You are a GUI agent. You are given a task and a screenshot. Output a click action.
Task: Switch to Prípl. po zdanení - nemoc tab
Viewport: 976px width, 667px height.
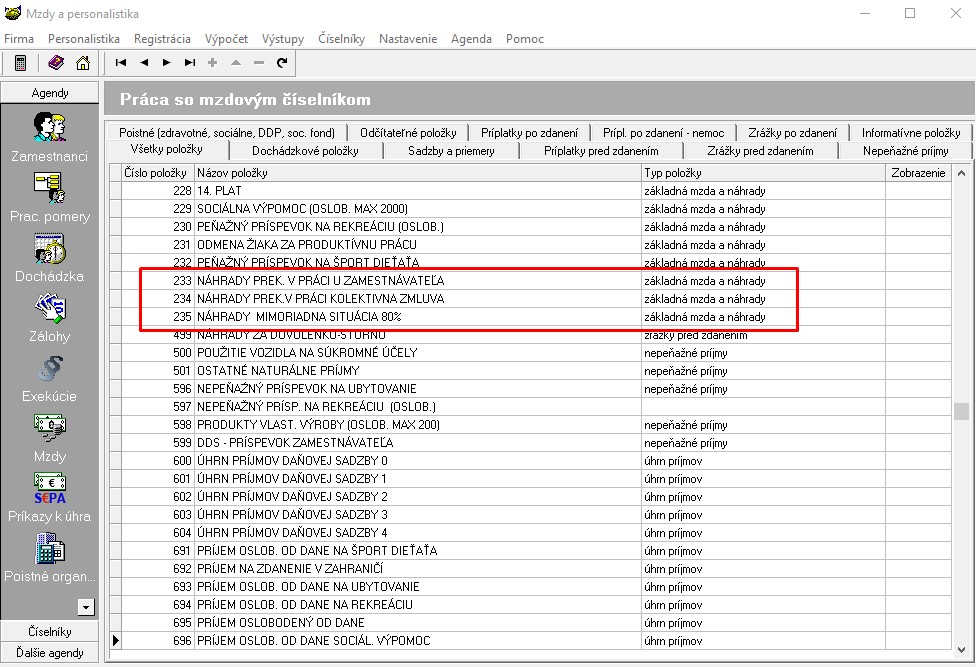[x=664, y=133]
